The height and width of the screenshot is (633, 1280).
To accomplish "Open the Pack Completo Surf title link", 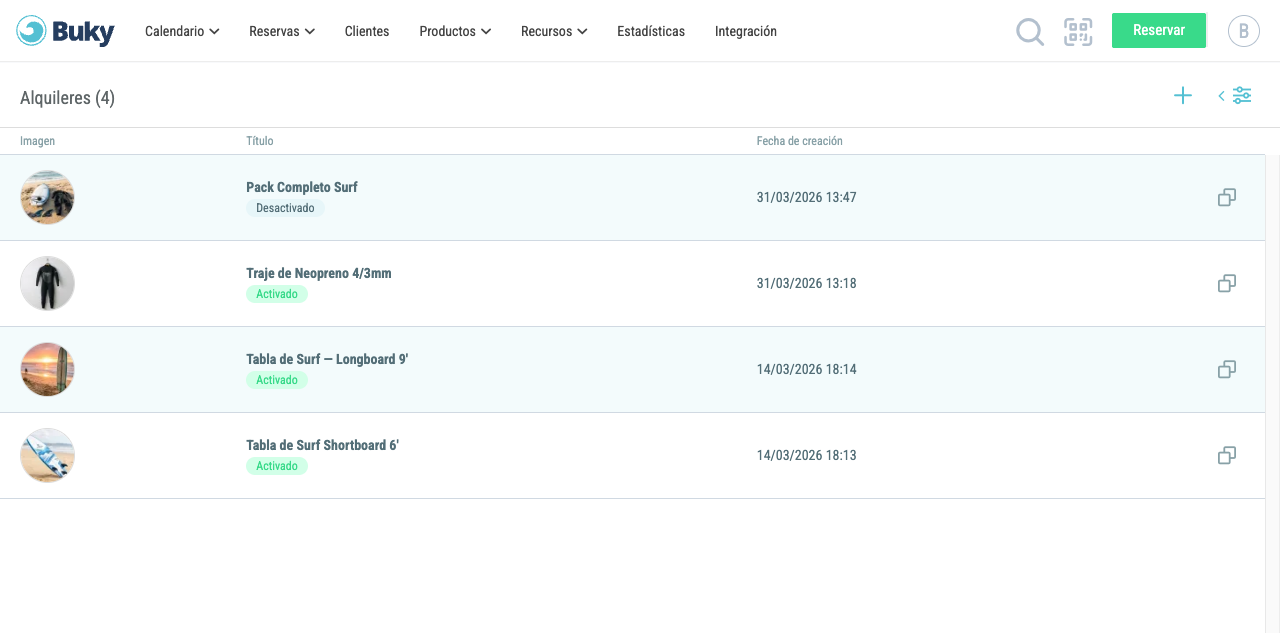I will point(302,187).
